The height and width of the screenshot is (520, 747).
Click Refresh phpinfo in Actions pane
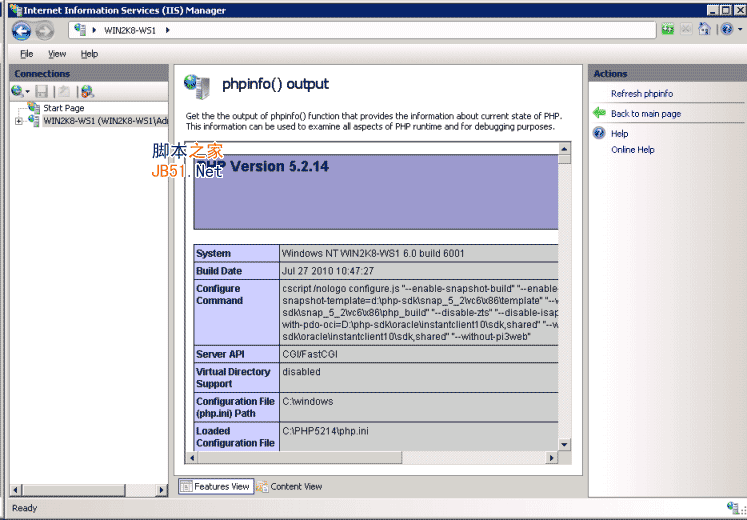pos(642,93)
